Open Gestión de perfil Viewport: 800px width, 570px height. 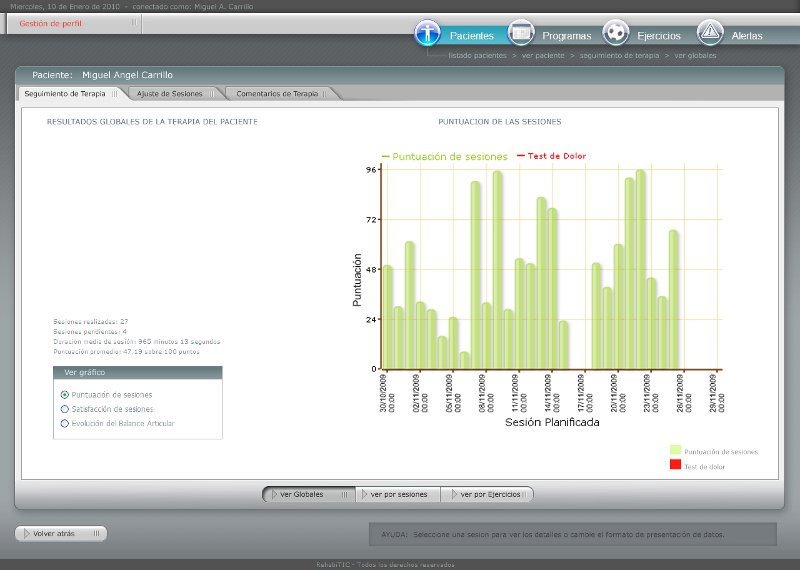(x=51, y=23)
